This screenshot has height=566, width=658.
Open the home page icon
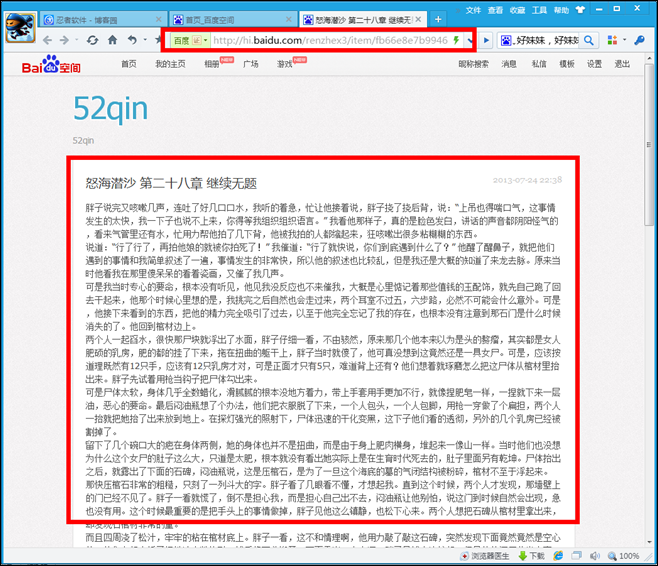[x=112, y=40]
